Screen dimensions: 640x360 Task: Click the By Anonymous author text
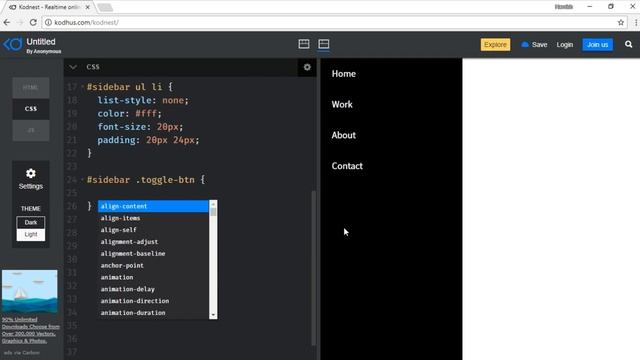tap(44, 51)
